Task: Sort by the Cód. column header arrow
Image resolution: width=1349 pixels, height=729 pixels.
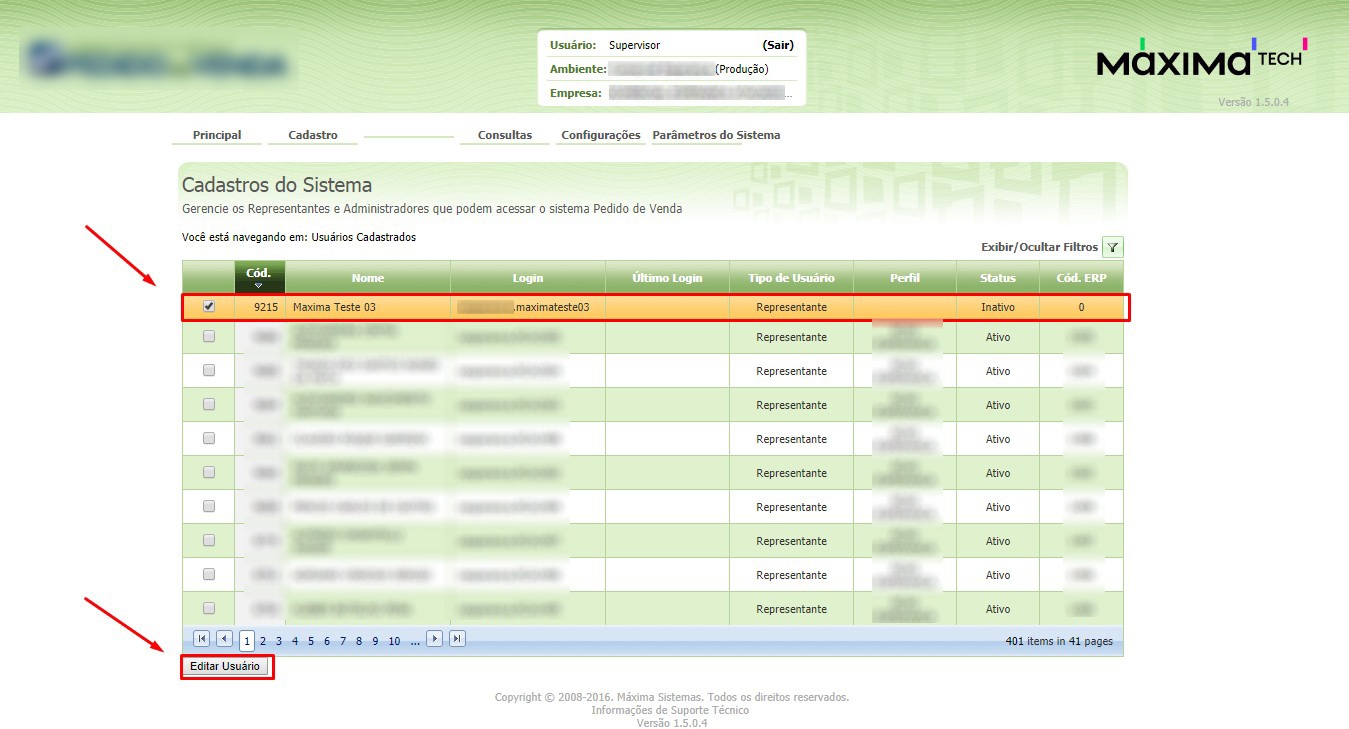Action: point(259,286)
